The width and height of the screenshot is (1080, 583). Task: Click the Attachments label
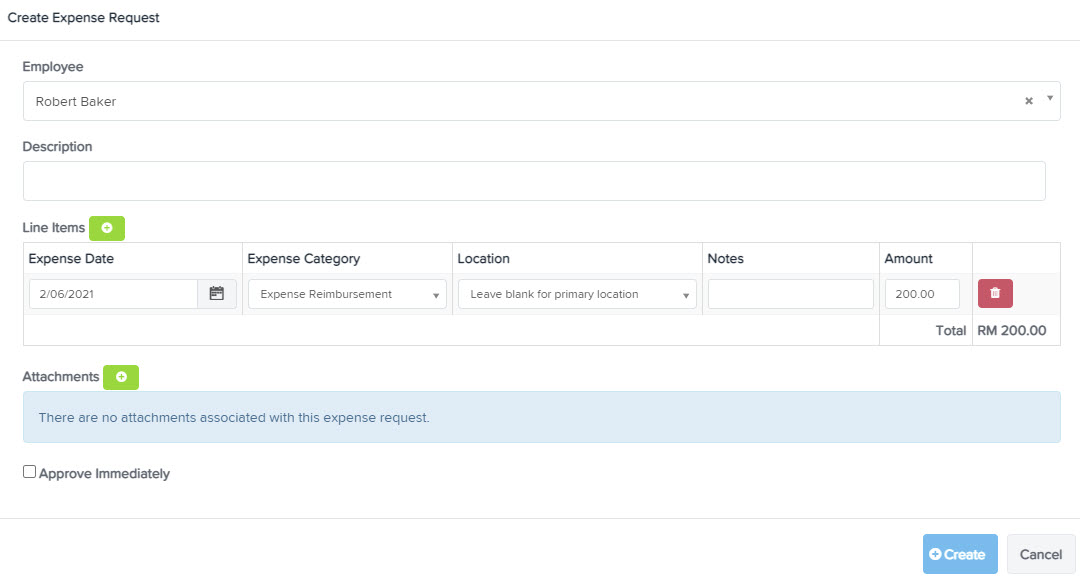click(x=61, y=377)
